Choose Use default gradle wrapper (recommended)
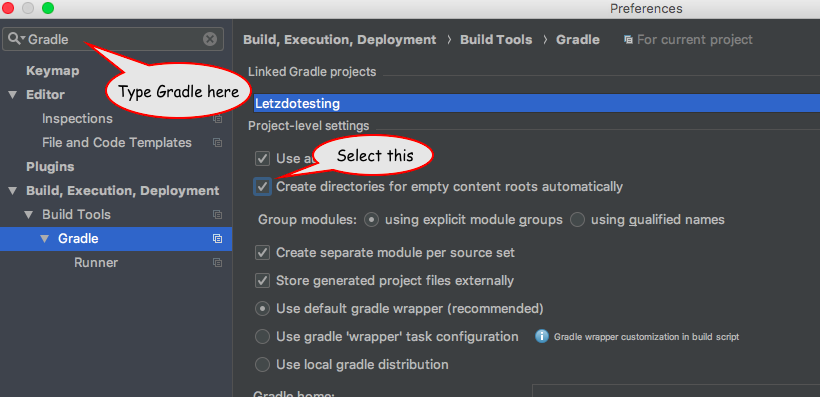Viewport: 820px width, 397px height. pyautogui.click(x=262, y=309)
